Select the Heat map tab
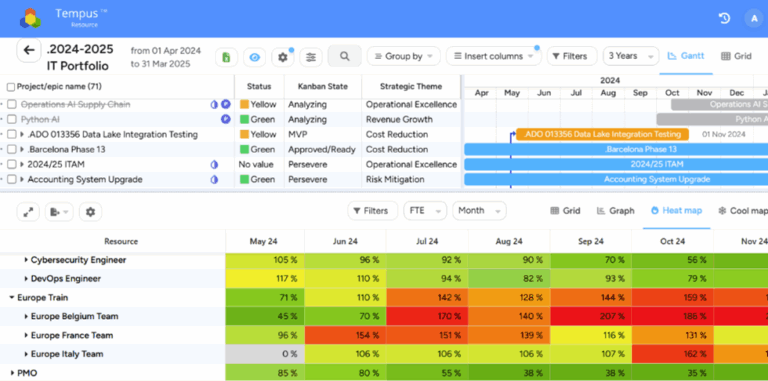768x381 pixels. click(676, 211)
